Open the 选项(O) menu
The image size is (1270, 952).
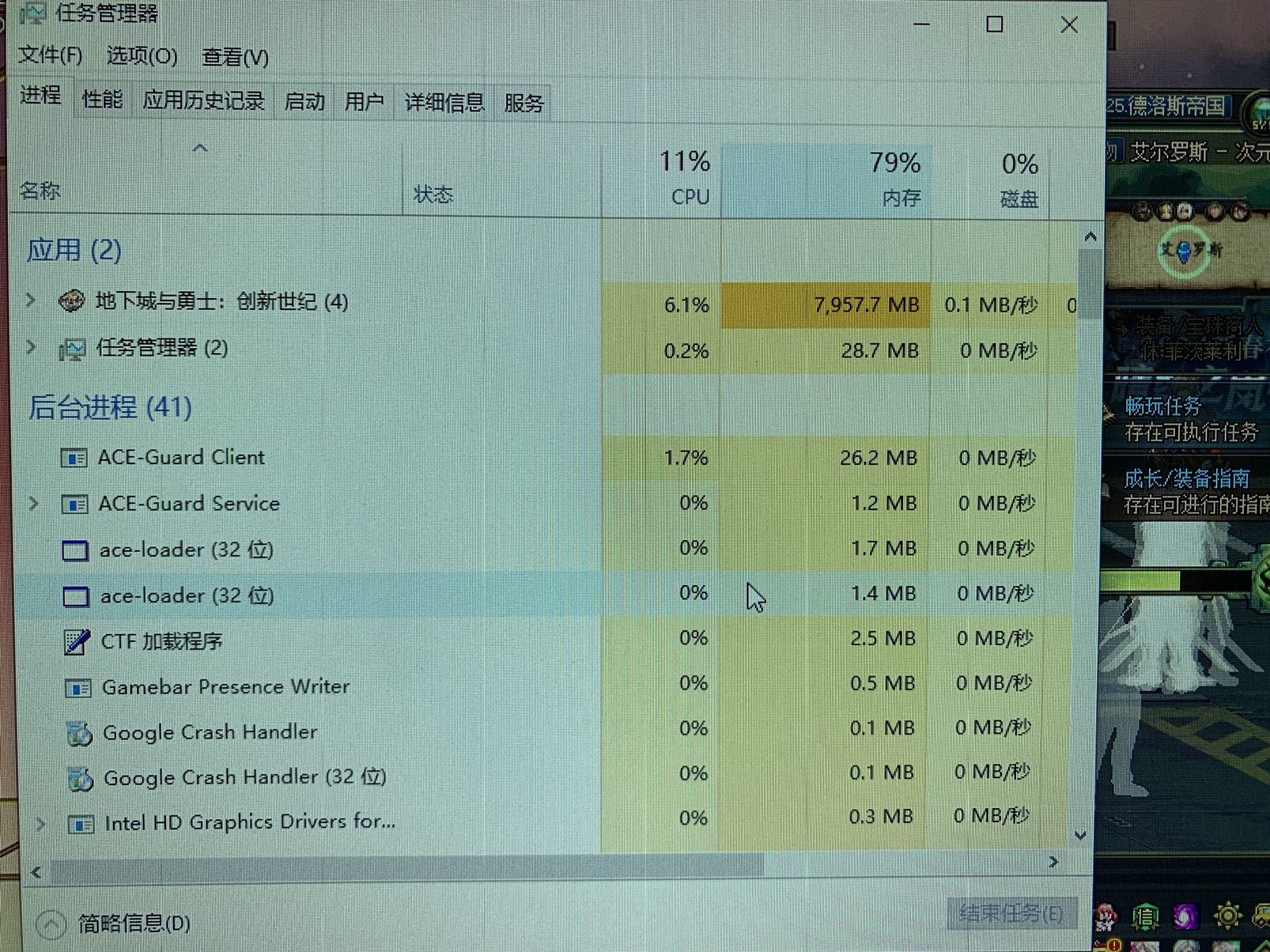142,56
